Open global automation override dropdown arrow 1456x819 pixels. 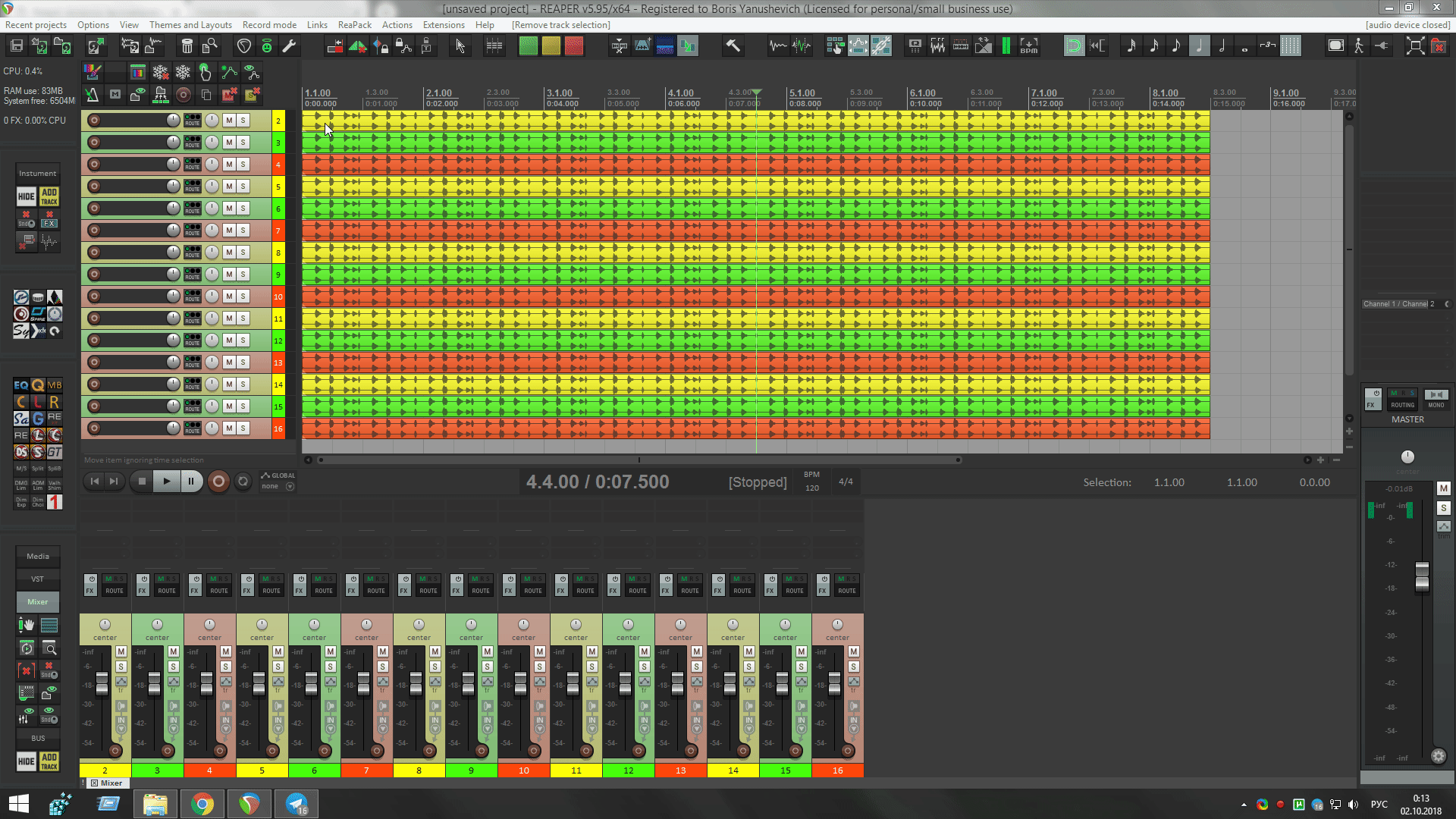[290, 486]
